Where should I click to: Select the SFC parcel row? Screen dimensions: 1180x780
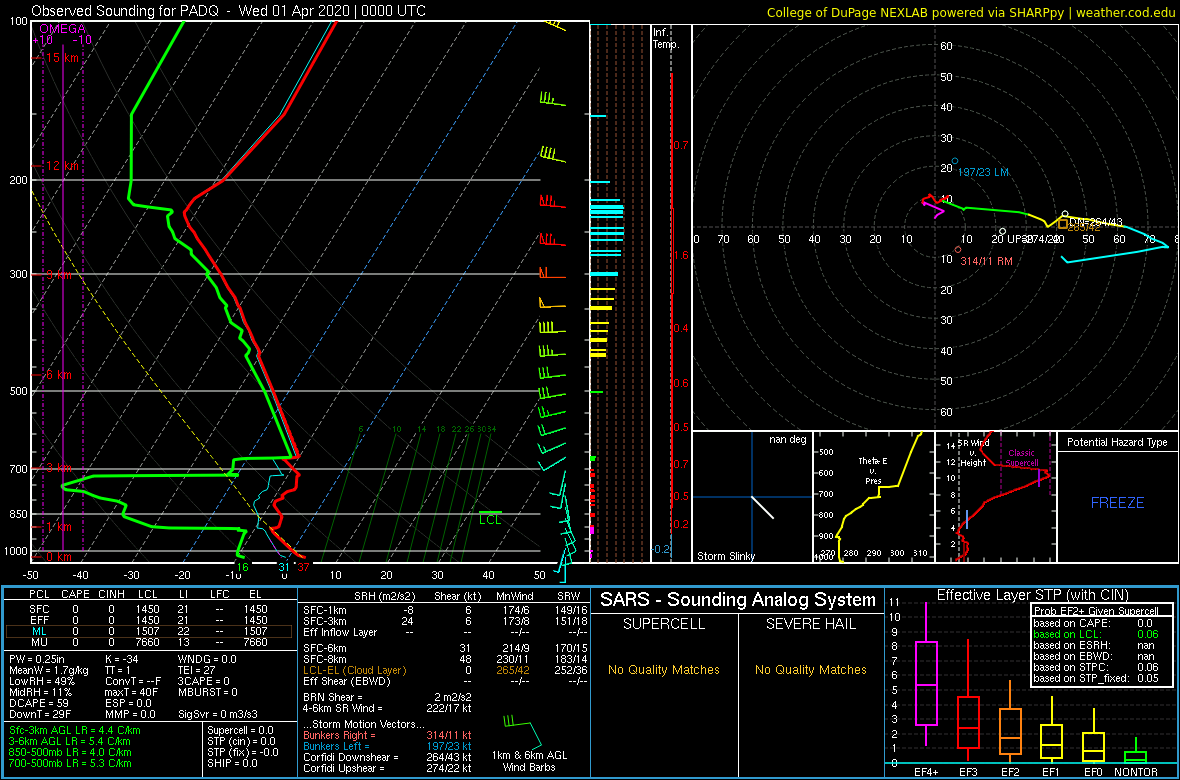point(150,608)
